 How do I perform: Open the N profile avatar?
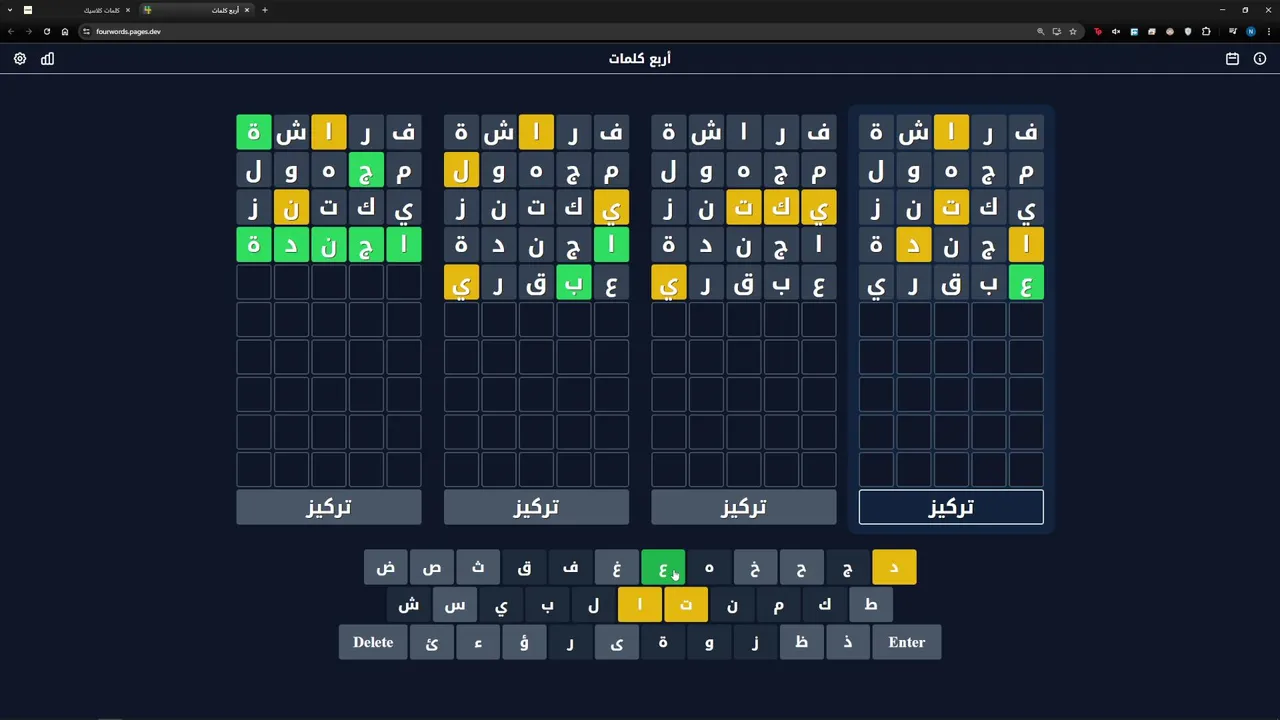click(1251, 31)
